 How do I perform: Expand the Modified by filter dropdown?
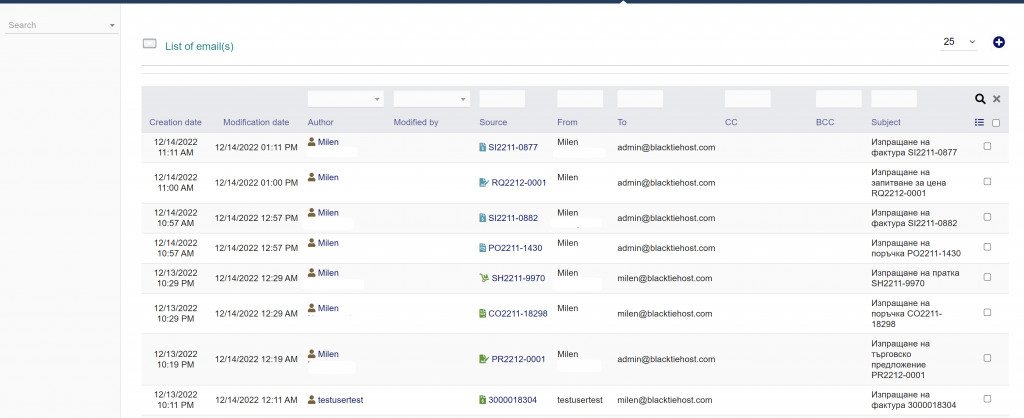[x=431, y=99]
